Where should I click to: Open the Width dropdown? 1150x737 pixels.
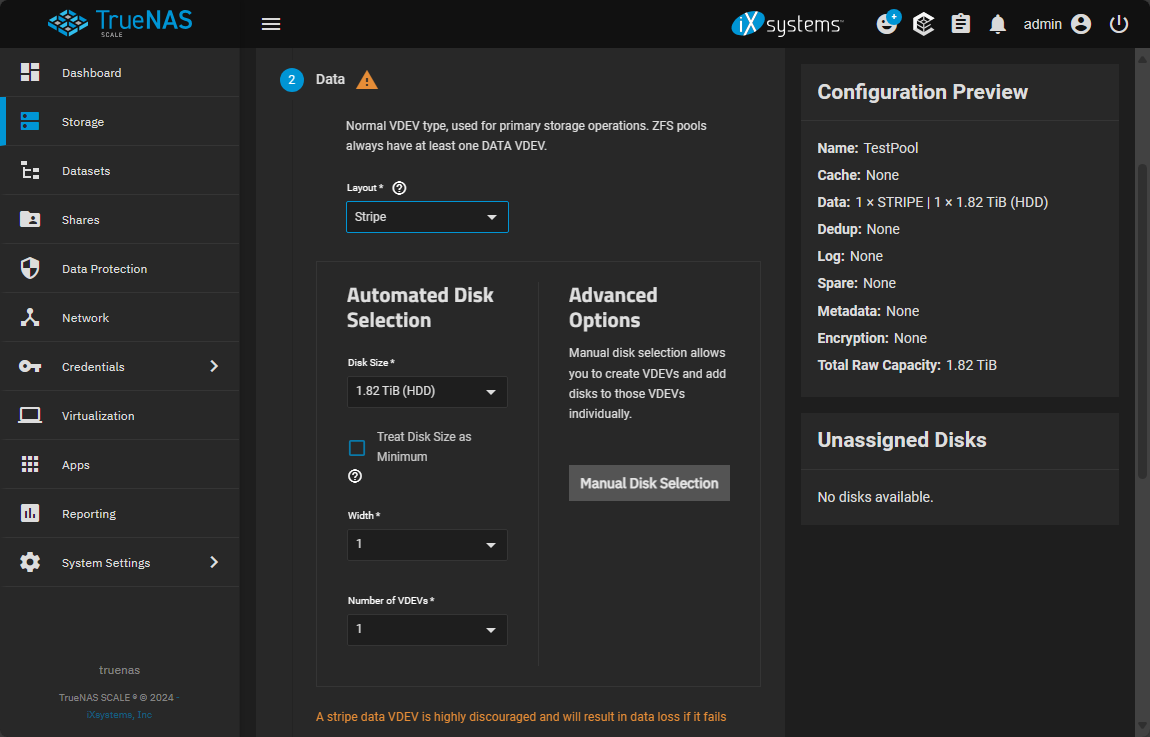427,545
